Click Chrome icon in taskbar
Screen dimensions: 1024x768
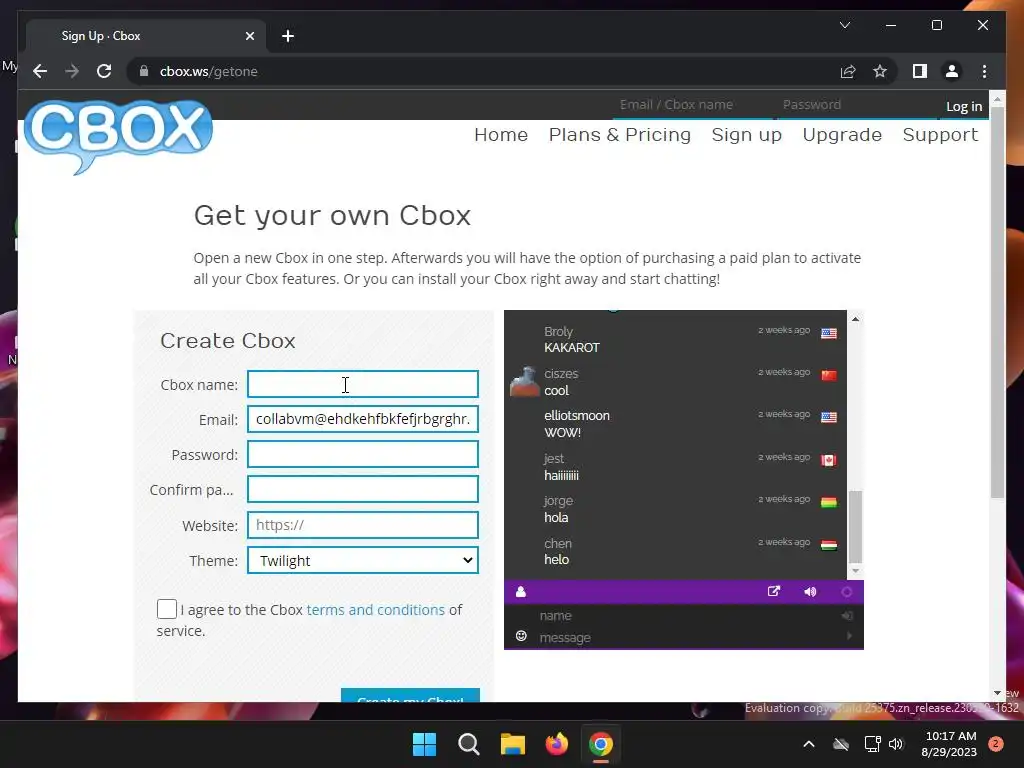click(601, 744)
